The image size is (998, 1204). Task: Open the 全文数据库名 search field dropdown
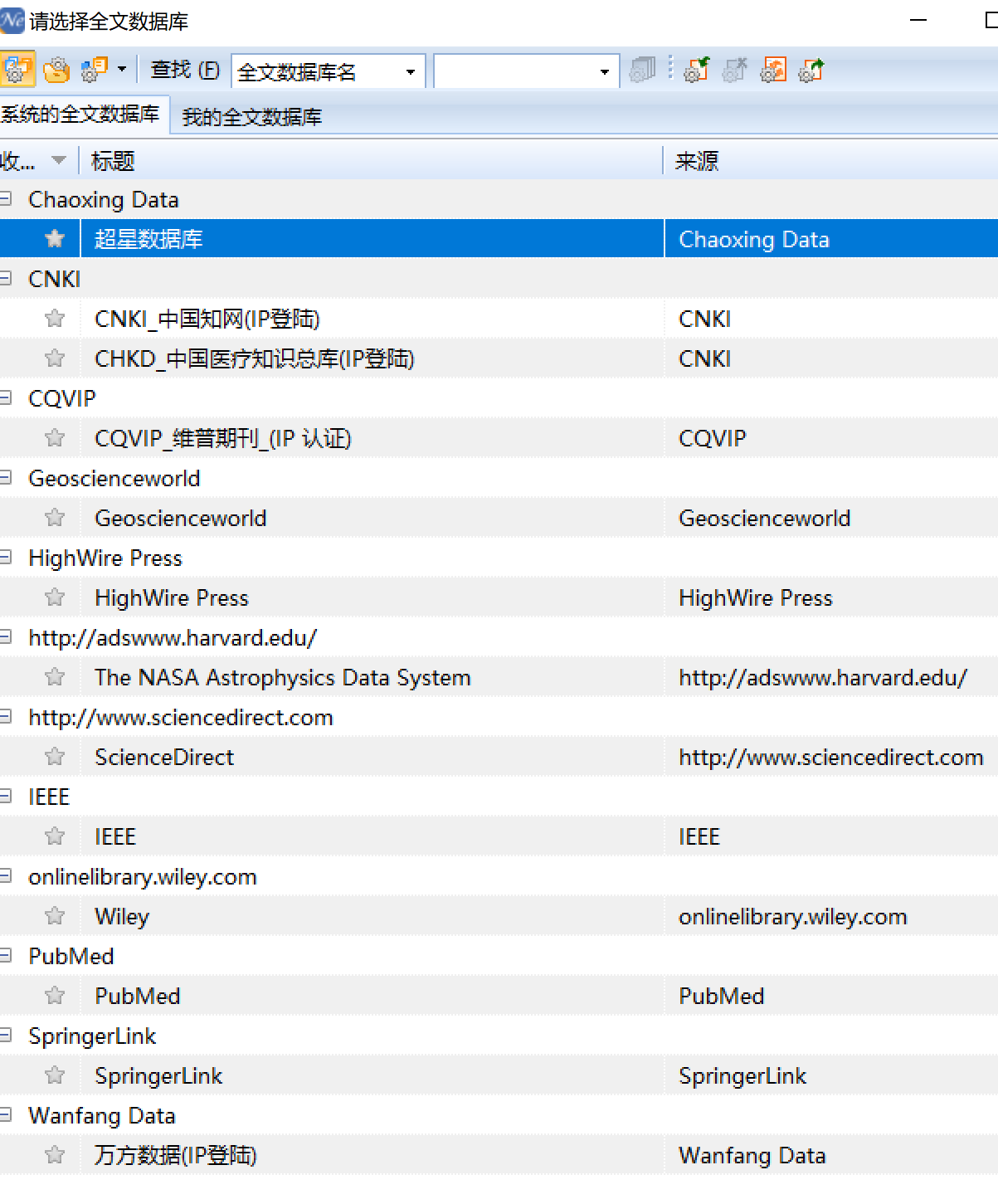(411, 72)
